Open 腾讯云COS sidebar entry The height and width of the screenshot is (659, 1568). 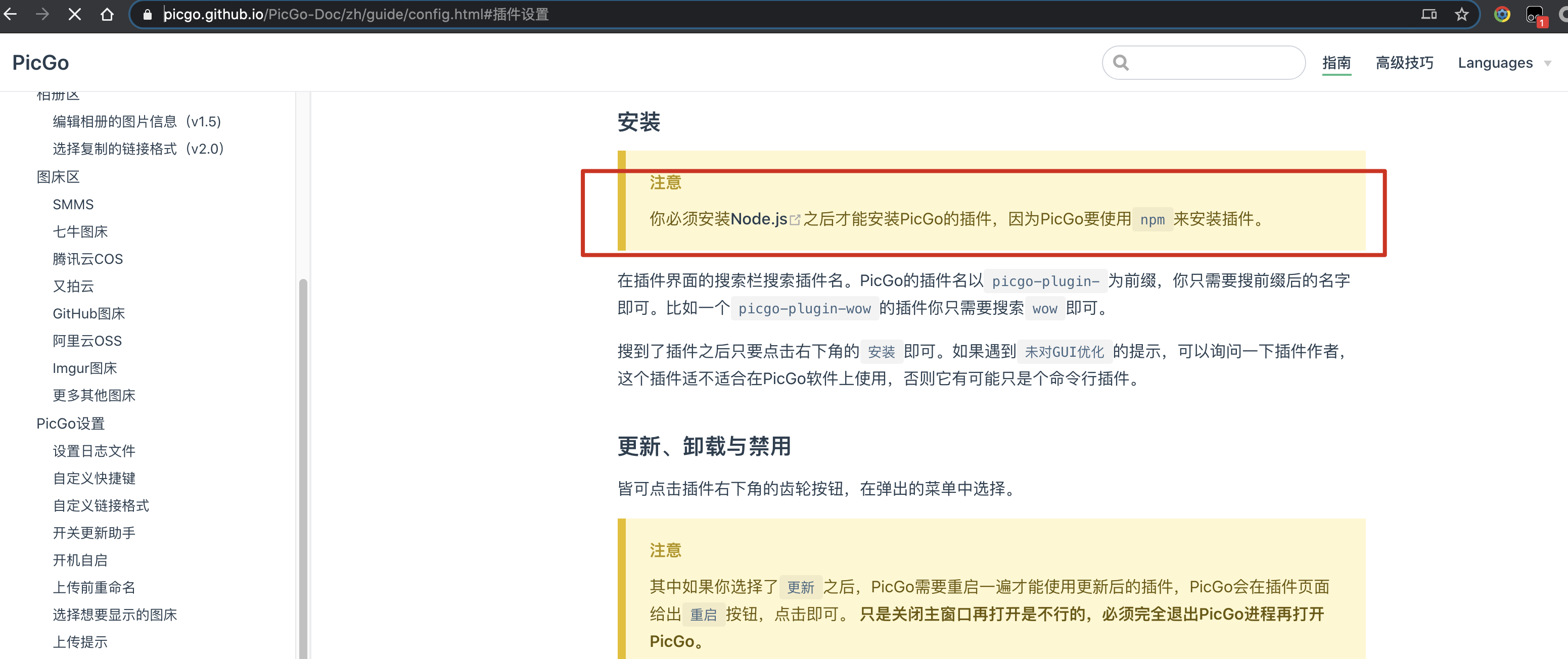(x=87, y=259)
